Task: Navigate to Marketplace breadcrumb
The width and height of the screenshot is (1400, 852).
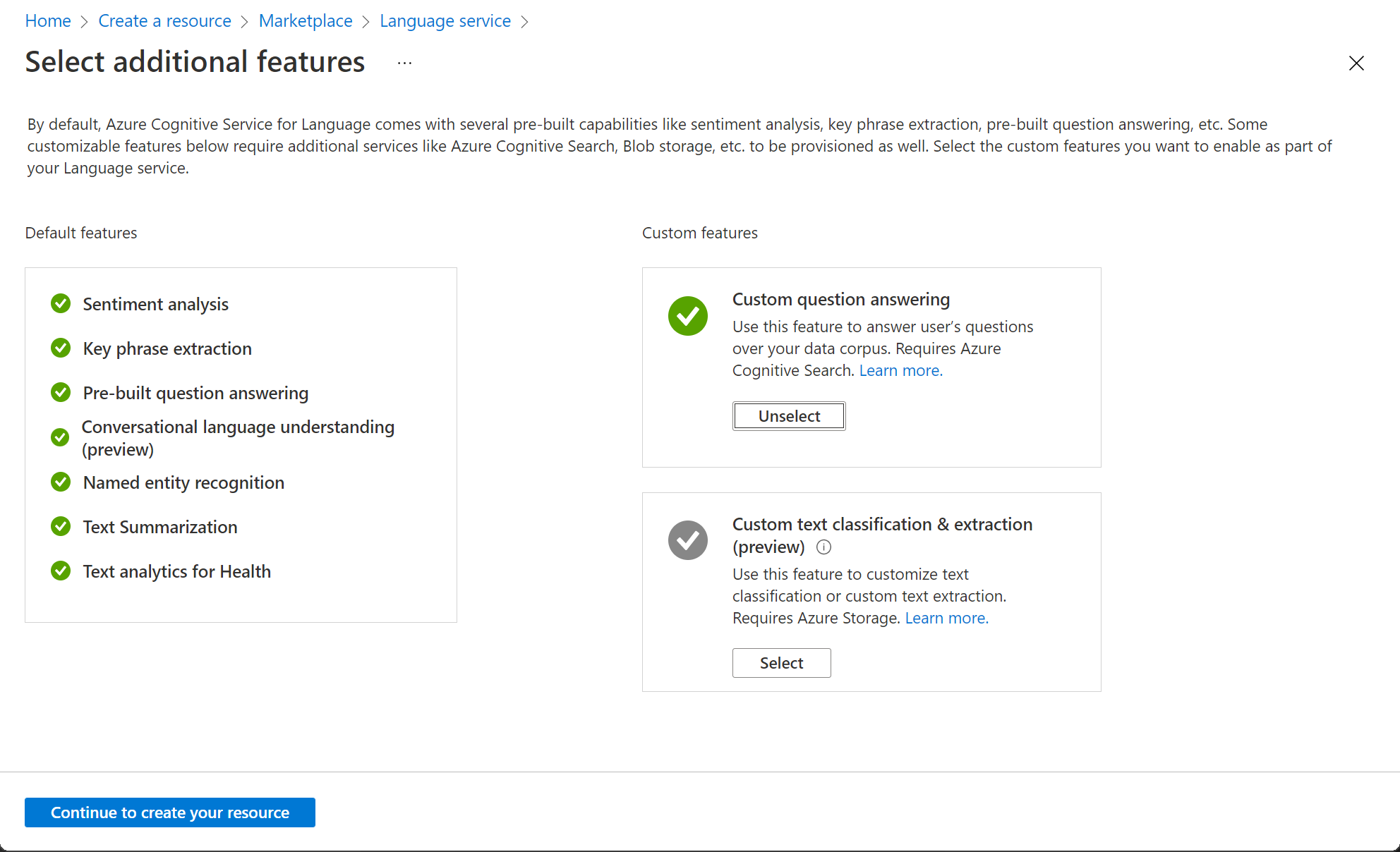Action: pos(304,20)
